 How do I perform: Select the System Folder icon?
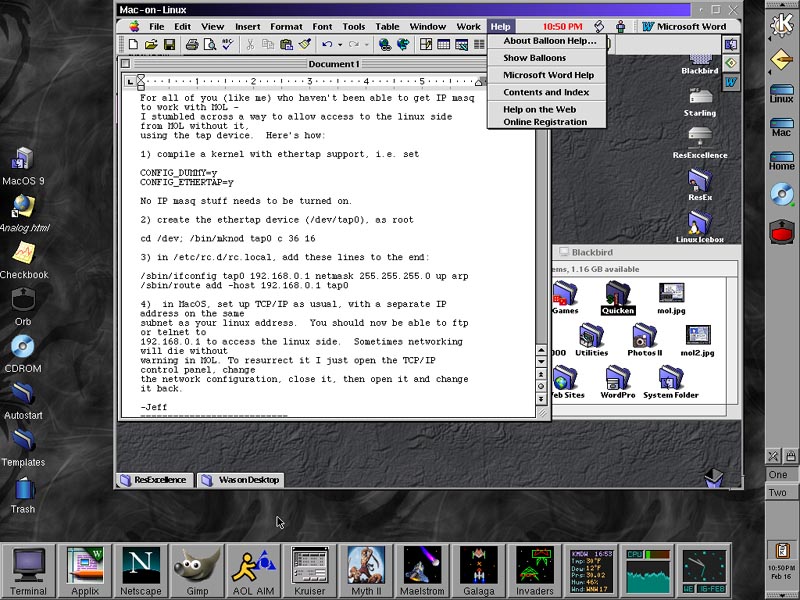671,382
